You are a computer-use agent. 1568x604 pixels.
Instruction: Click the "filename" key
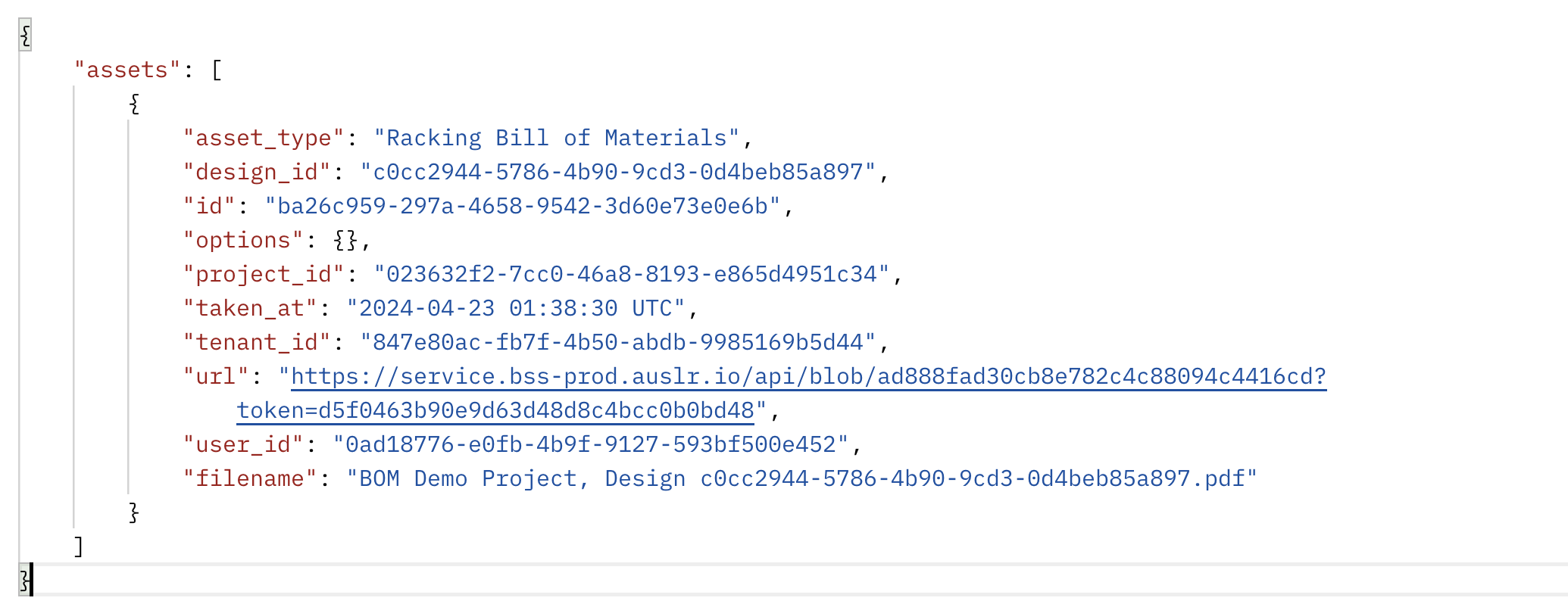tap(250, 479)
